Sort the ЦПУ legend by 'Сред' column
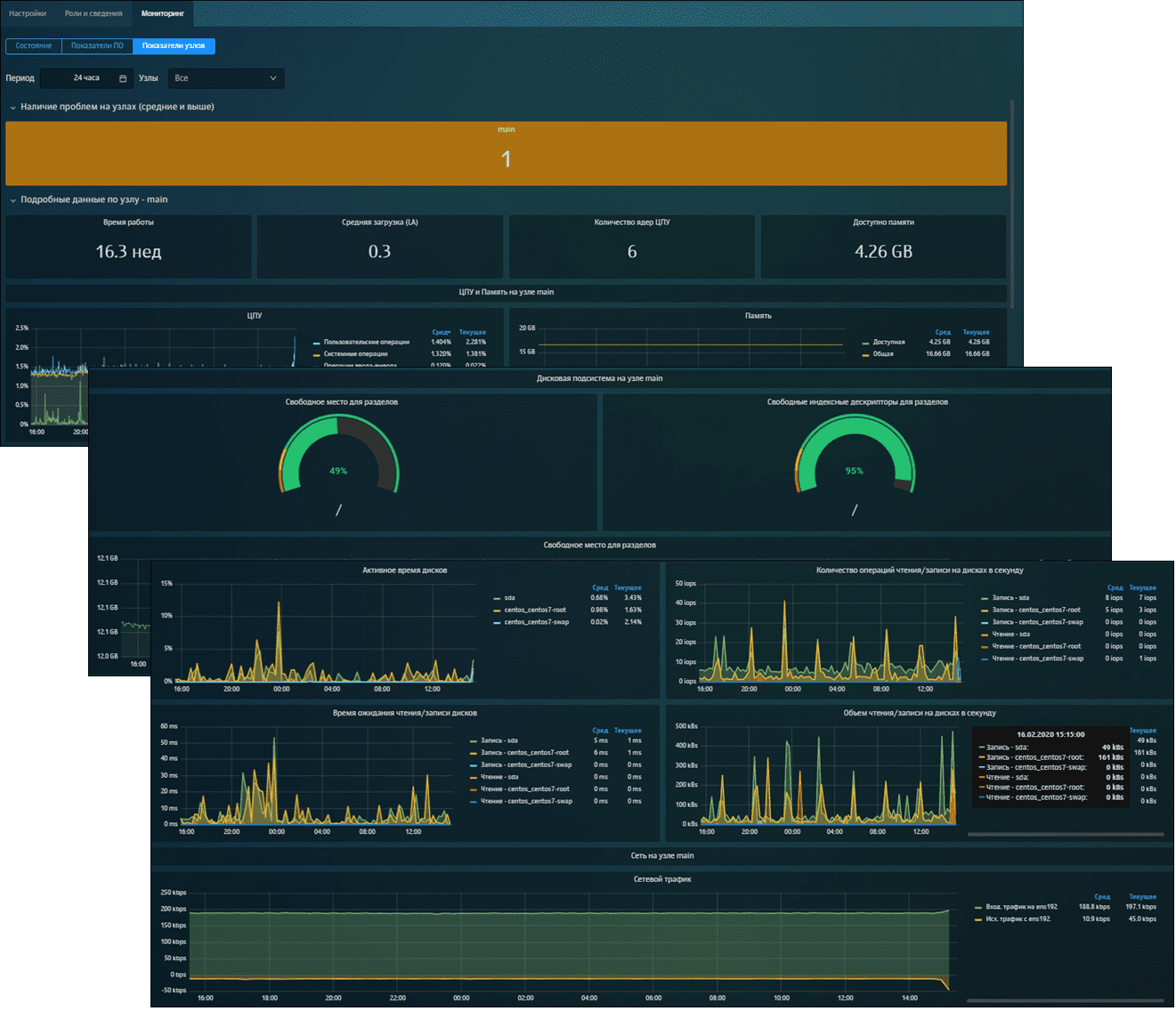 (x=441, y=332)
